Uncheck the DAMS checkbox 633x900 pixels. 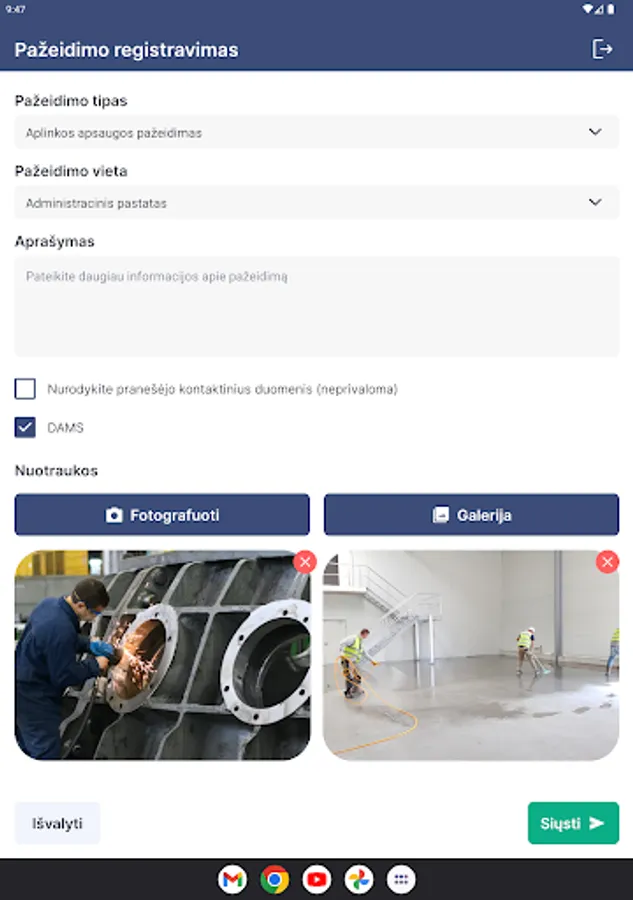[25, 427]
